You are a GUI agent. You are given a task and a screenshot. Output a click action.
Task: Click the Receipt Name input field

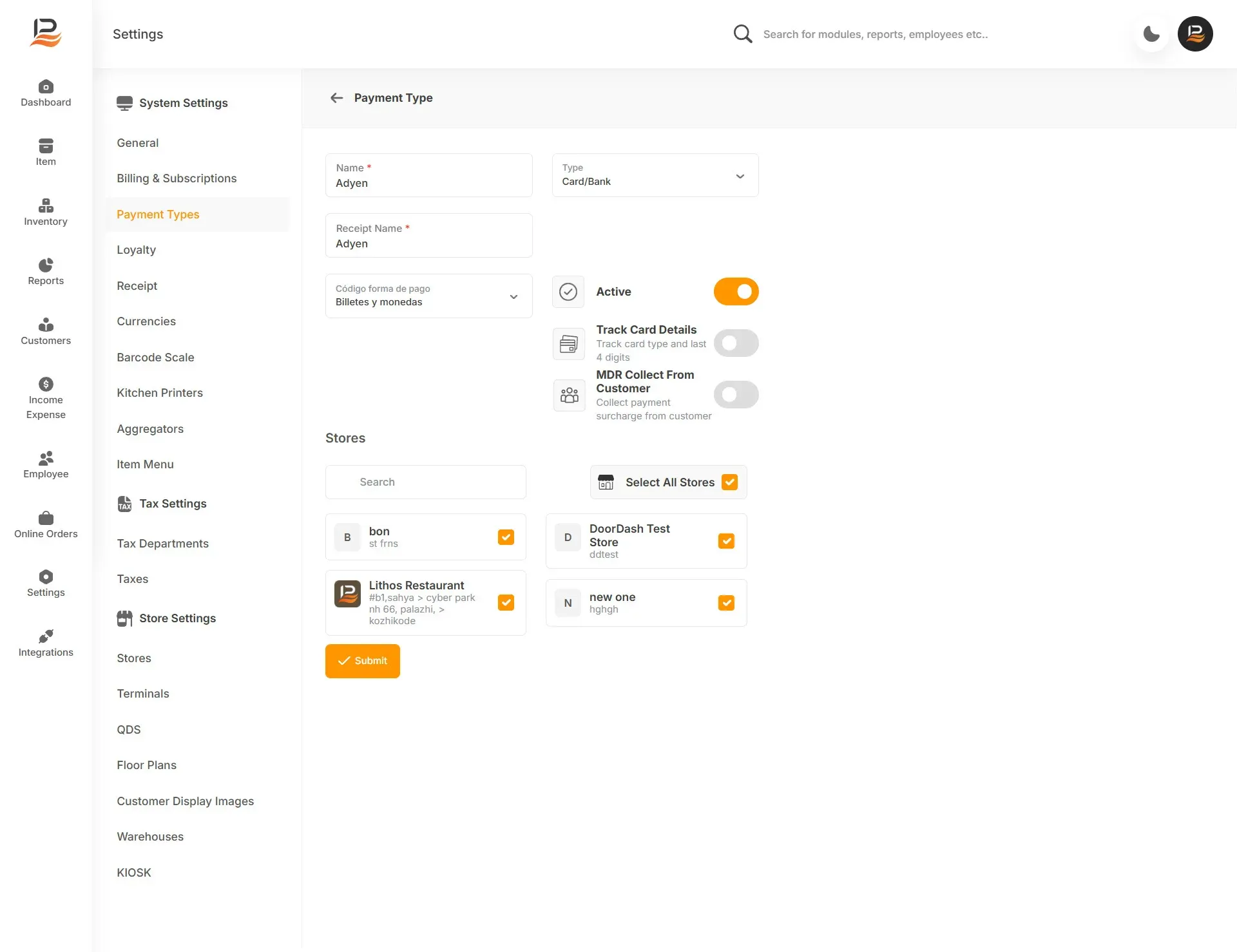428,236
